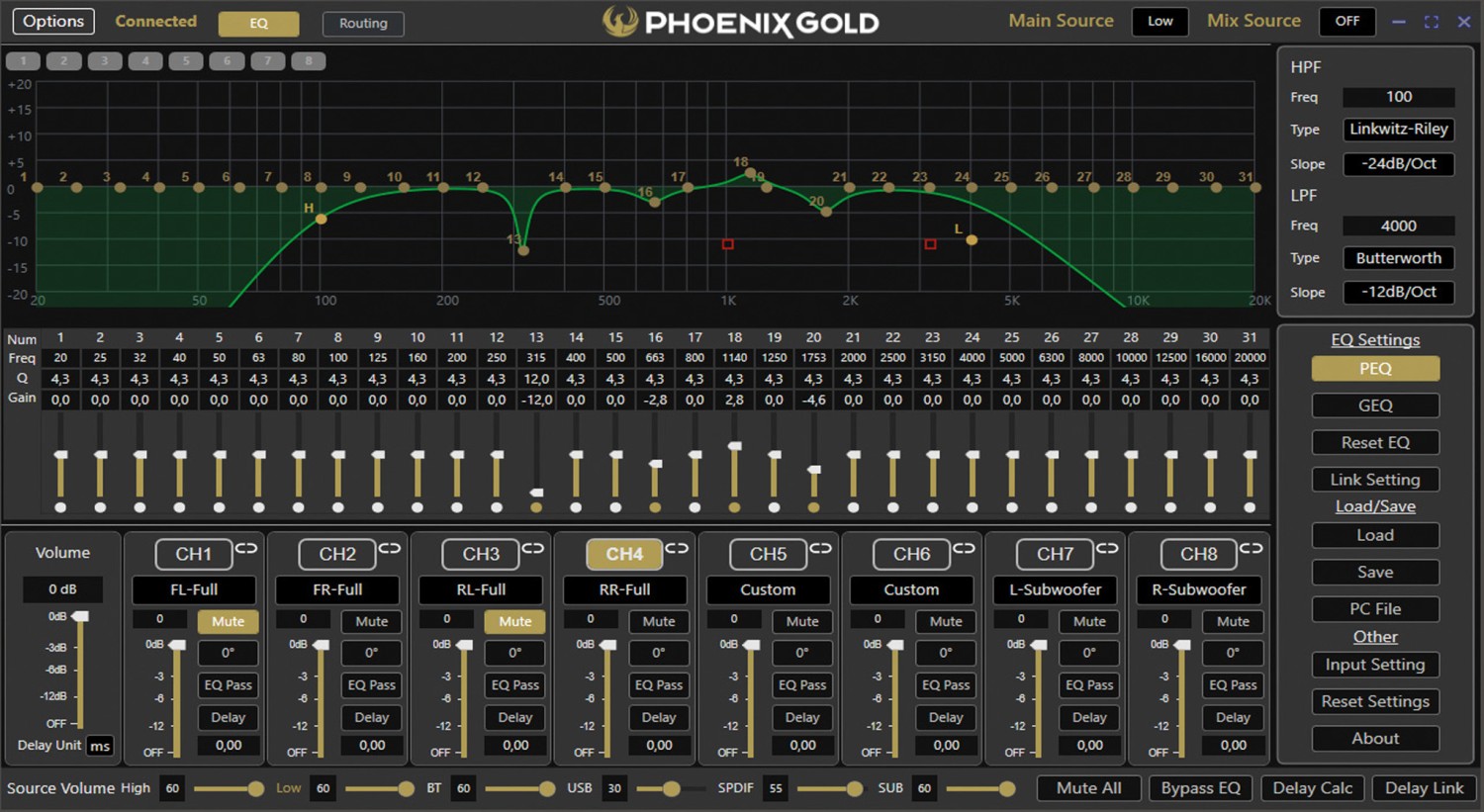Open CH1 FL-Full channel type dropdown
1484x812 pixels.
coord(194,589)
